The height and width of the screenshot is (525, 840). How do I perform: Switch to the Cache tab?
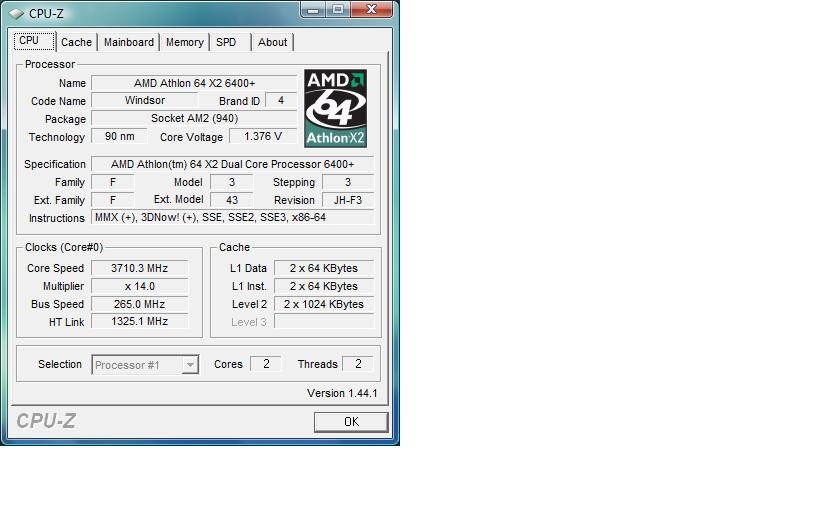(76, 42)
